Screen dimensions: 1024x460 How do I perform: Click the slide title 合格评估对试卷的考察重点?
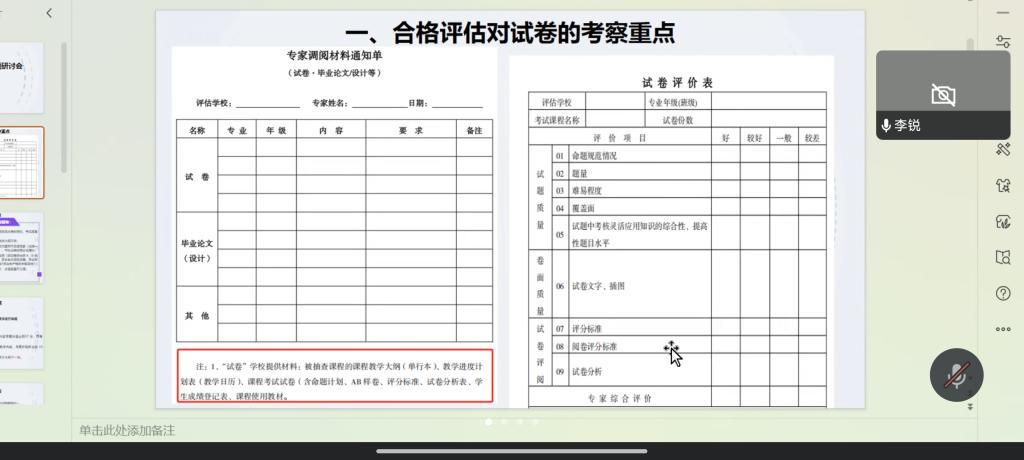(509, 33)
